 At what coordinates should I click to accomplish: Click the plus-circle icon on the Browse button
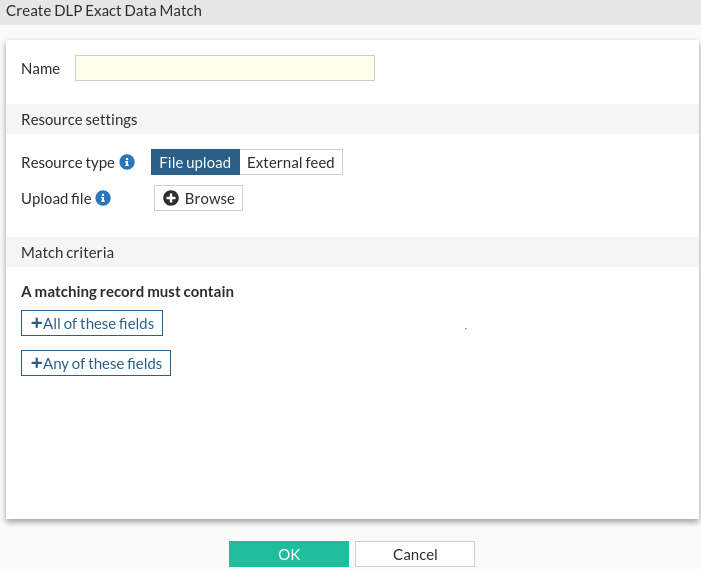click(x=171, y=198)
